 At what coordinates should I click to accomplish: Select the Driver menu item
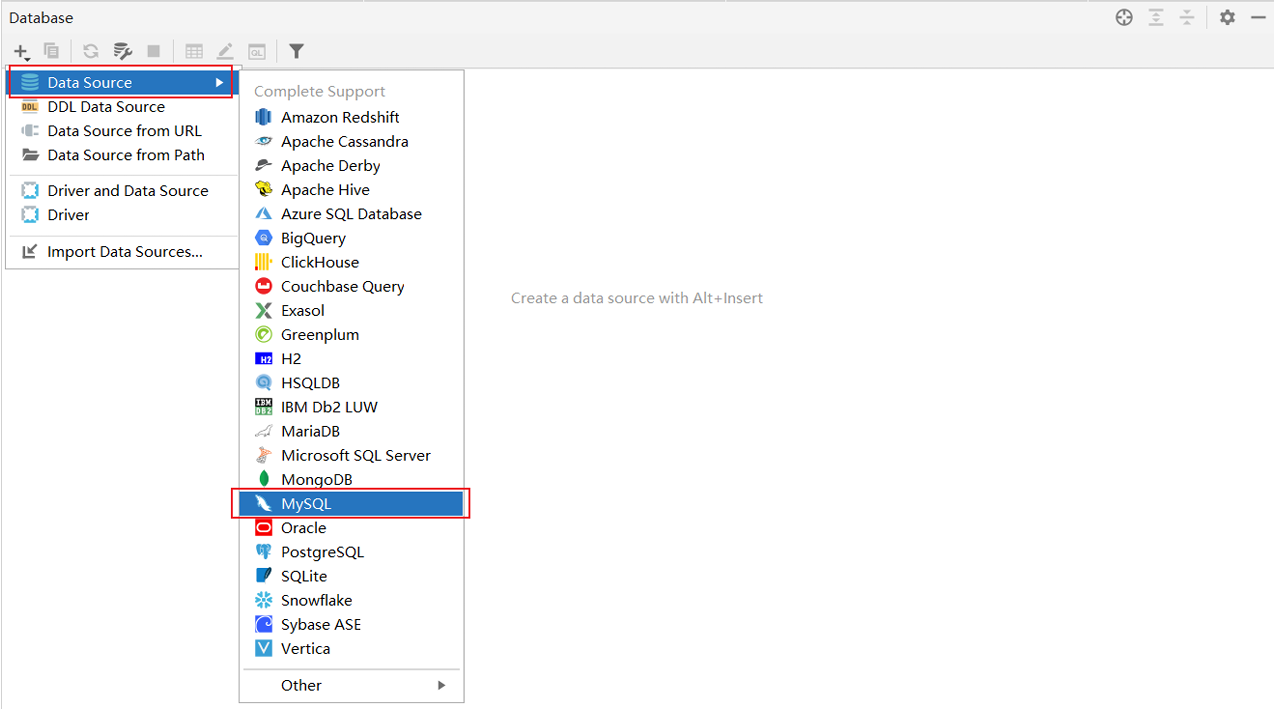tap(123, 215)
